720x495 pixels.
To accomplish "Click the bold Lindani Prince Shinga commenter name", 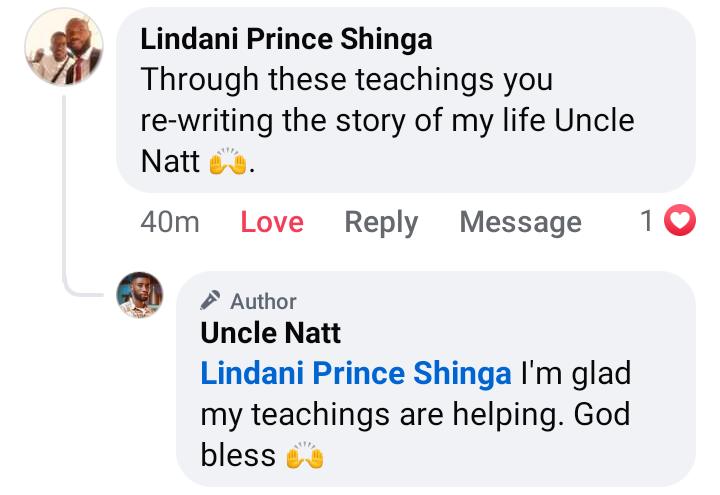I will pyautogui.click(x=286, y=39).
